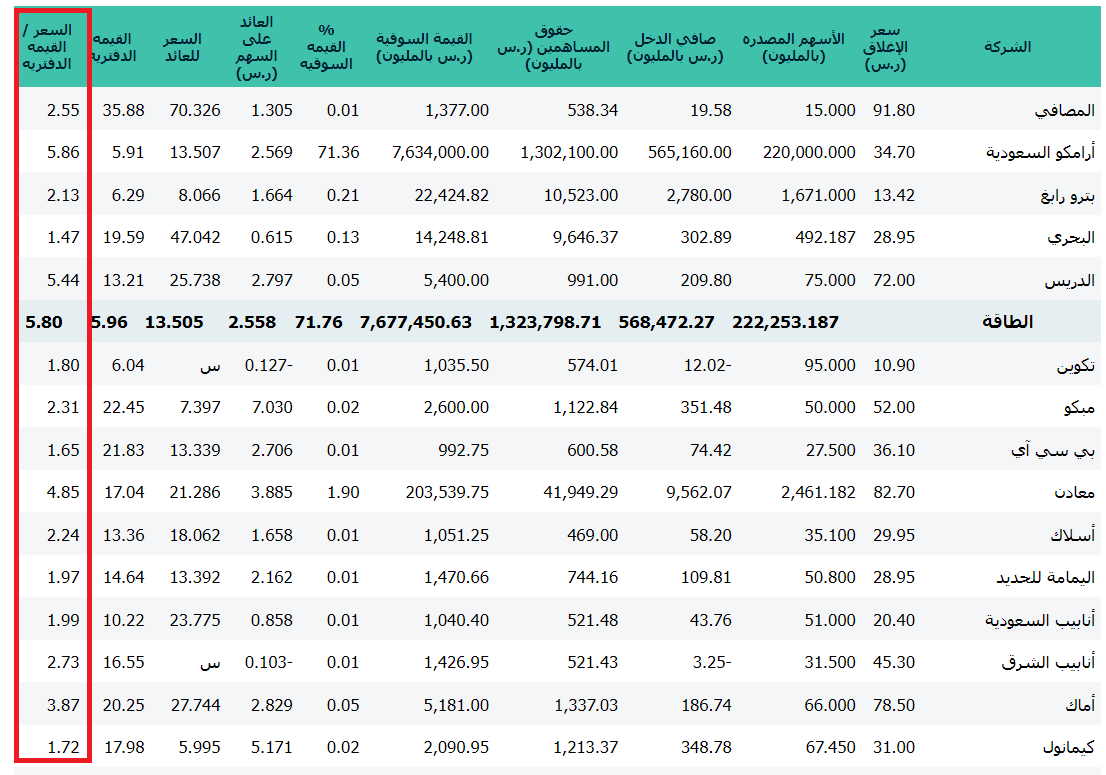This screenshot has width=1106, height=775.
Task: Click the القيمة السوقية (ر.س بالمليون) header
Action: click(x=424, y=47)
